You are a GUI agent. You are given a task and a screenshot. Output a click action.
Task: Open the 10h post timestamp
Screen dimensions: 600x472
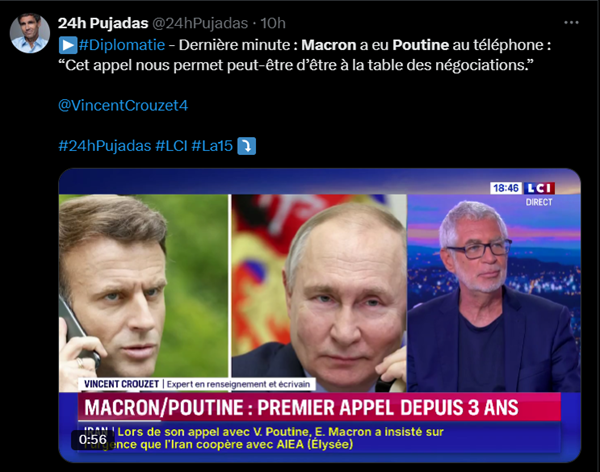click(x=273, y=23)
